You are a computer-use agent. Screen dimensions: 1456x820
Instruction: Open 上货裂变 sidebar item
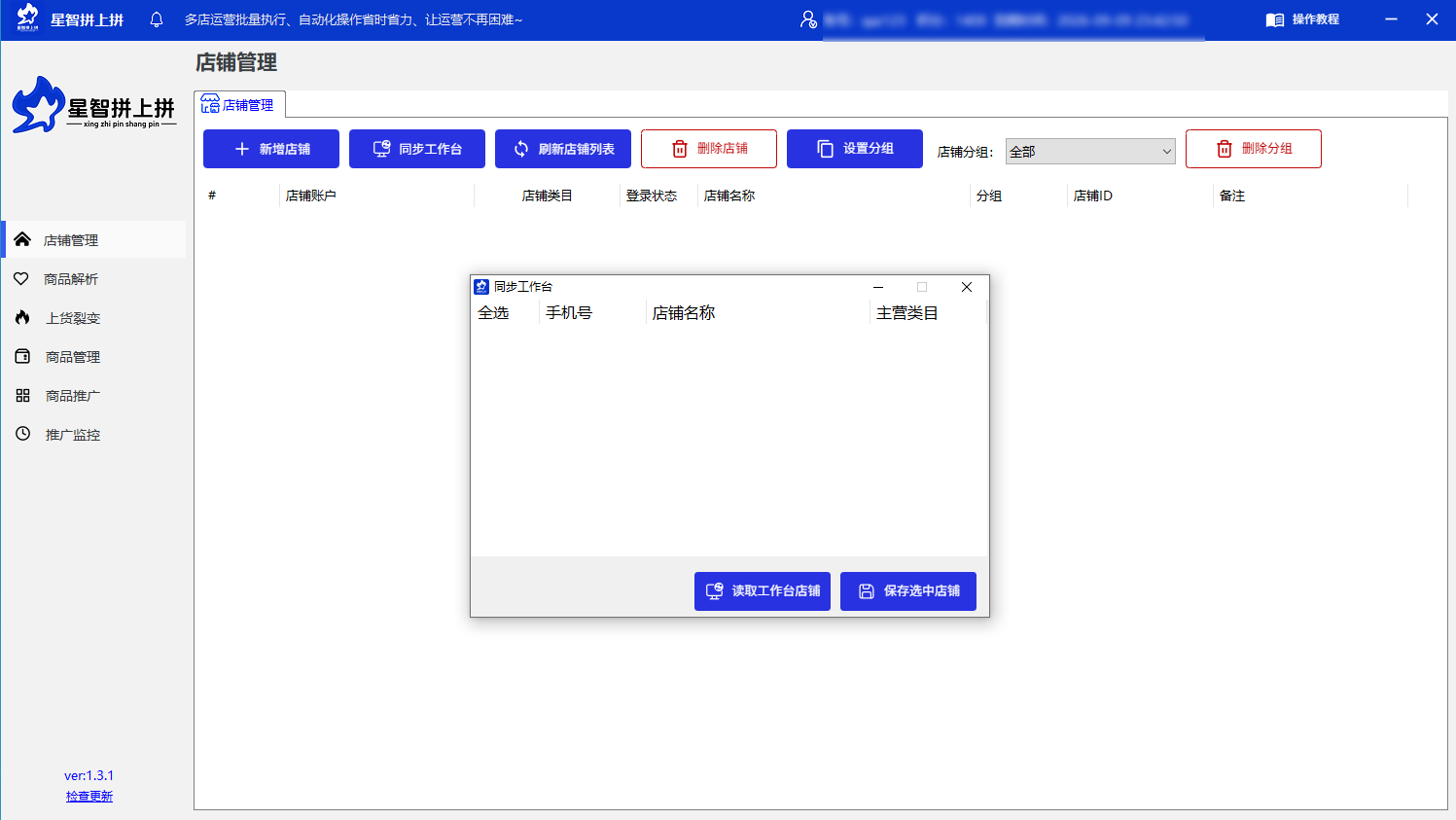(72, 318)
